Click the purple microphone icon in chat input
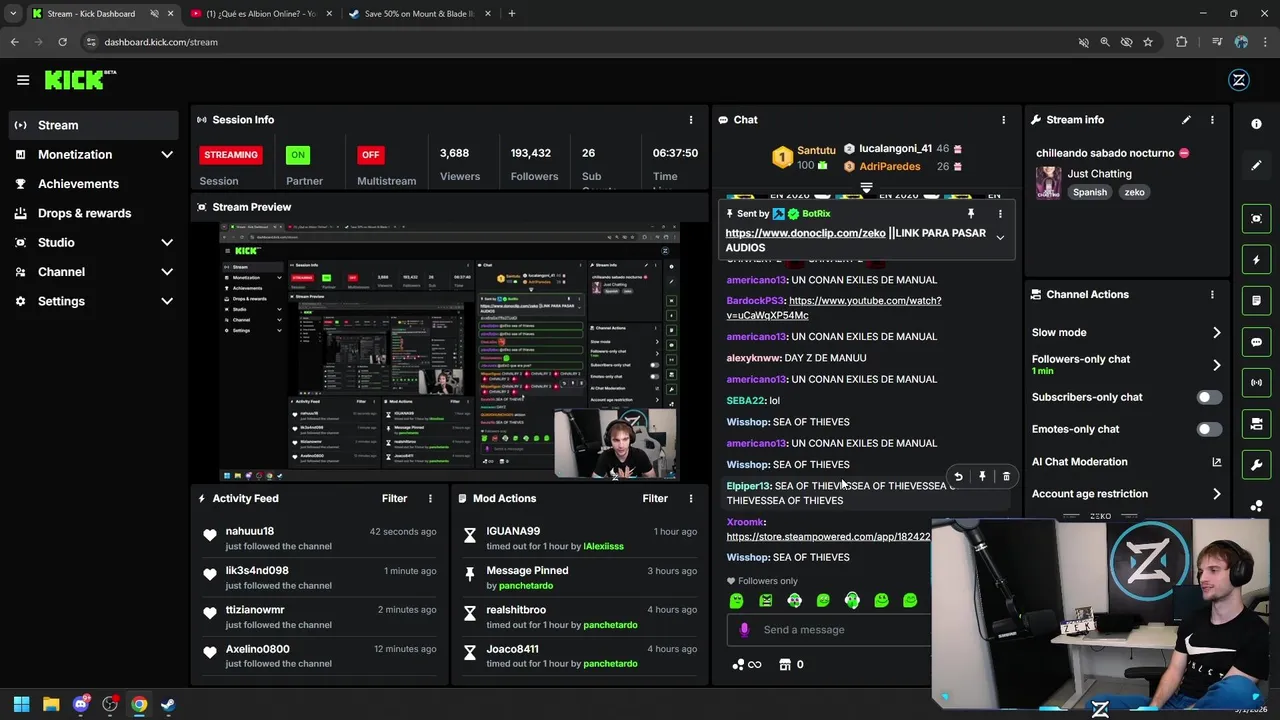 pyautogui.click(x=744, y=630)
